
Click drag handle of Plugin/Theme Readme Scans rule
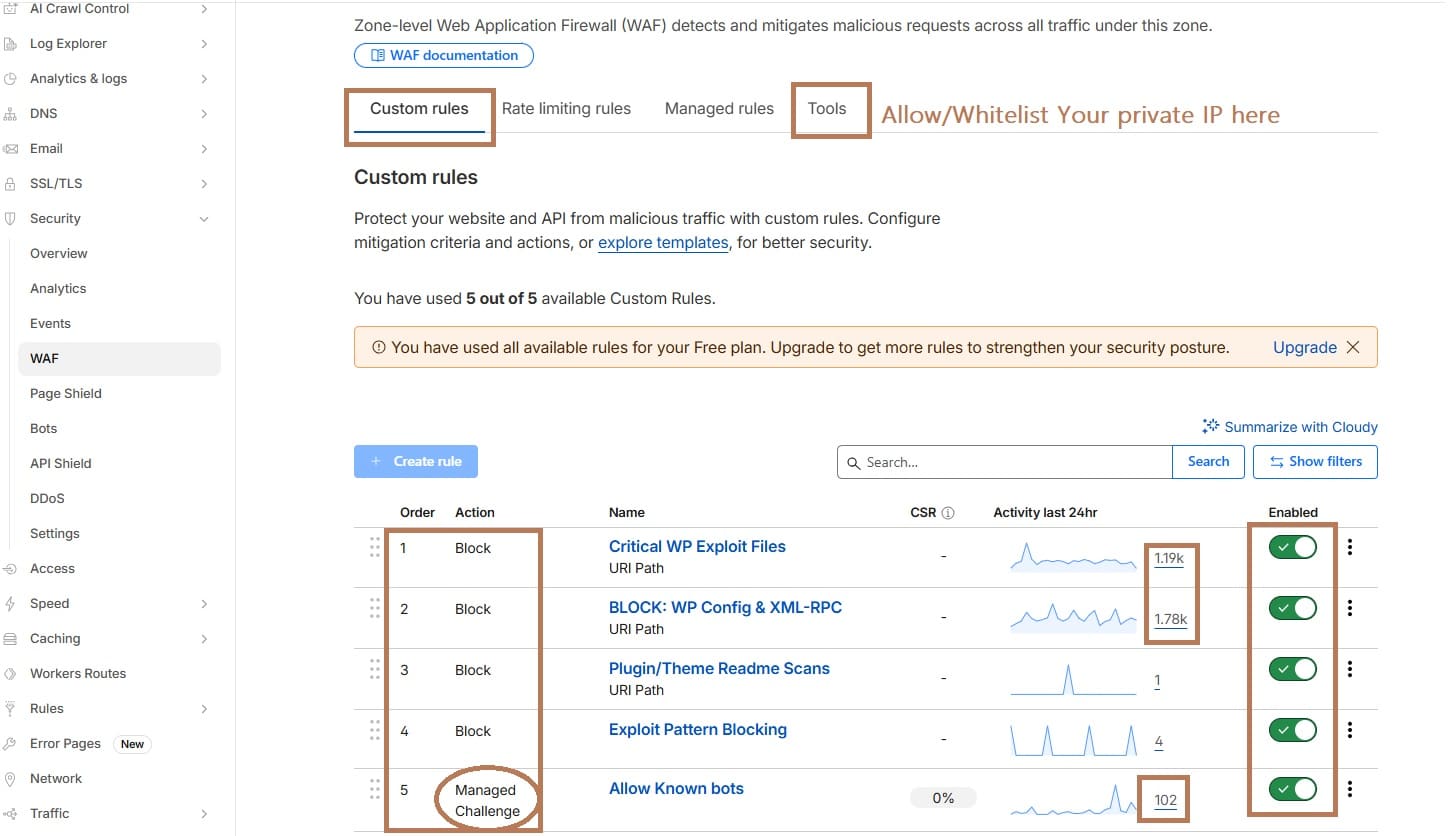point(375,669)
